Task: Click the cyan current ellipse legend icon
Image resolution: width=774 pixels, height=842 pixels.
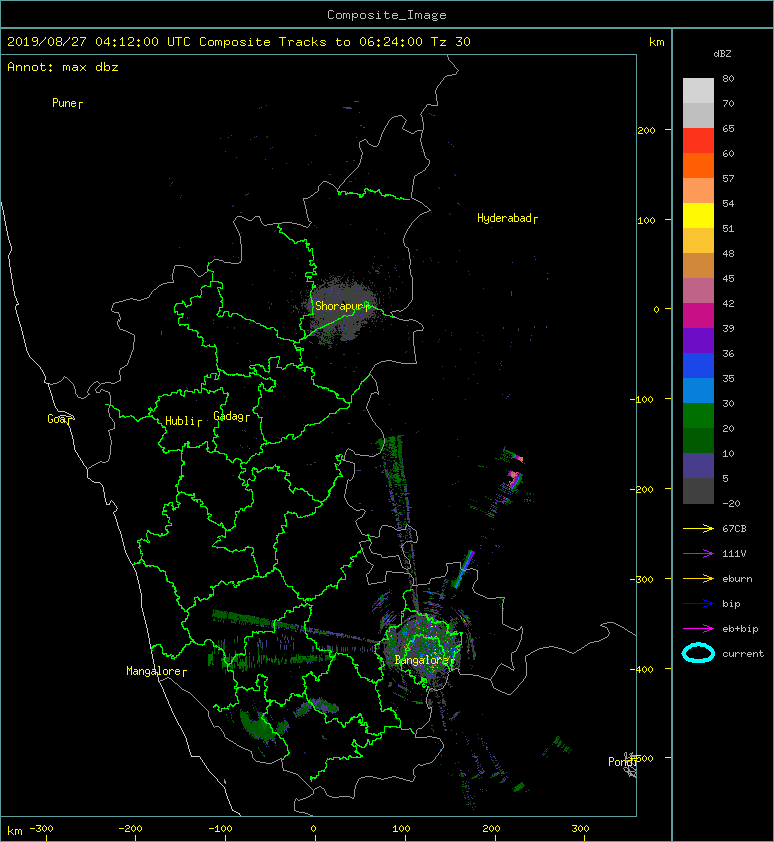Action: [x=698, y=653]
